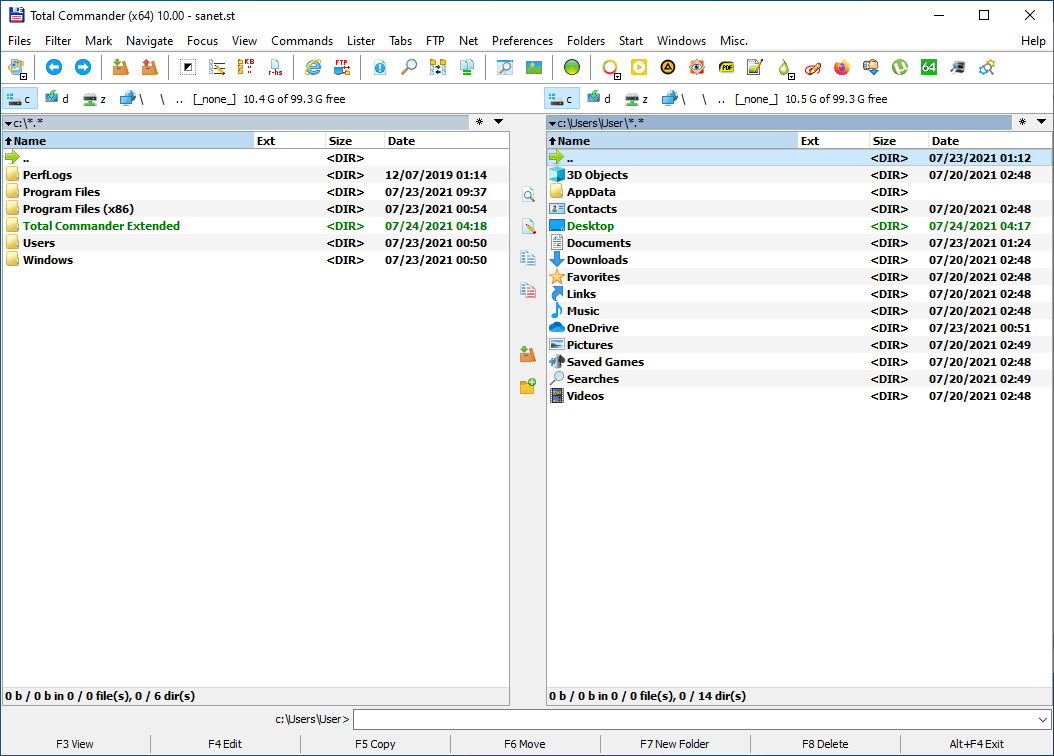Open dropdown arrow on red-yellow circle icon
The image size is (1054, 756).
[x=617, y=76]
